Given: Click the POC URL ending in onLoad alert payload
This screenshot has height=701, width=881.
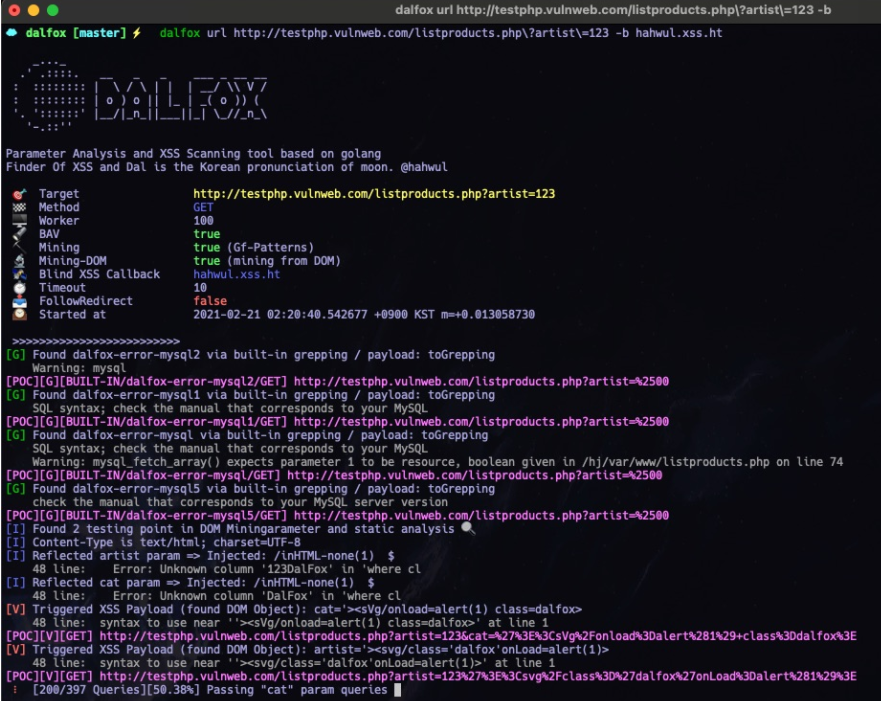Looking at the screenshot, I should tap(478, 676).
